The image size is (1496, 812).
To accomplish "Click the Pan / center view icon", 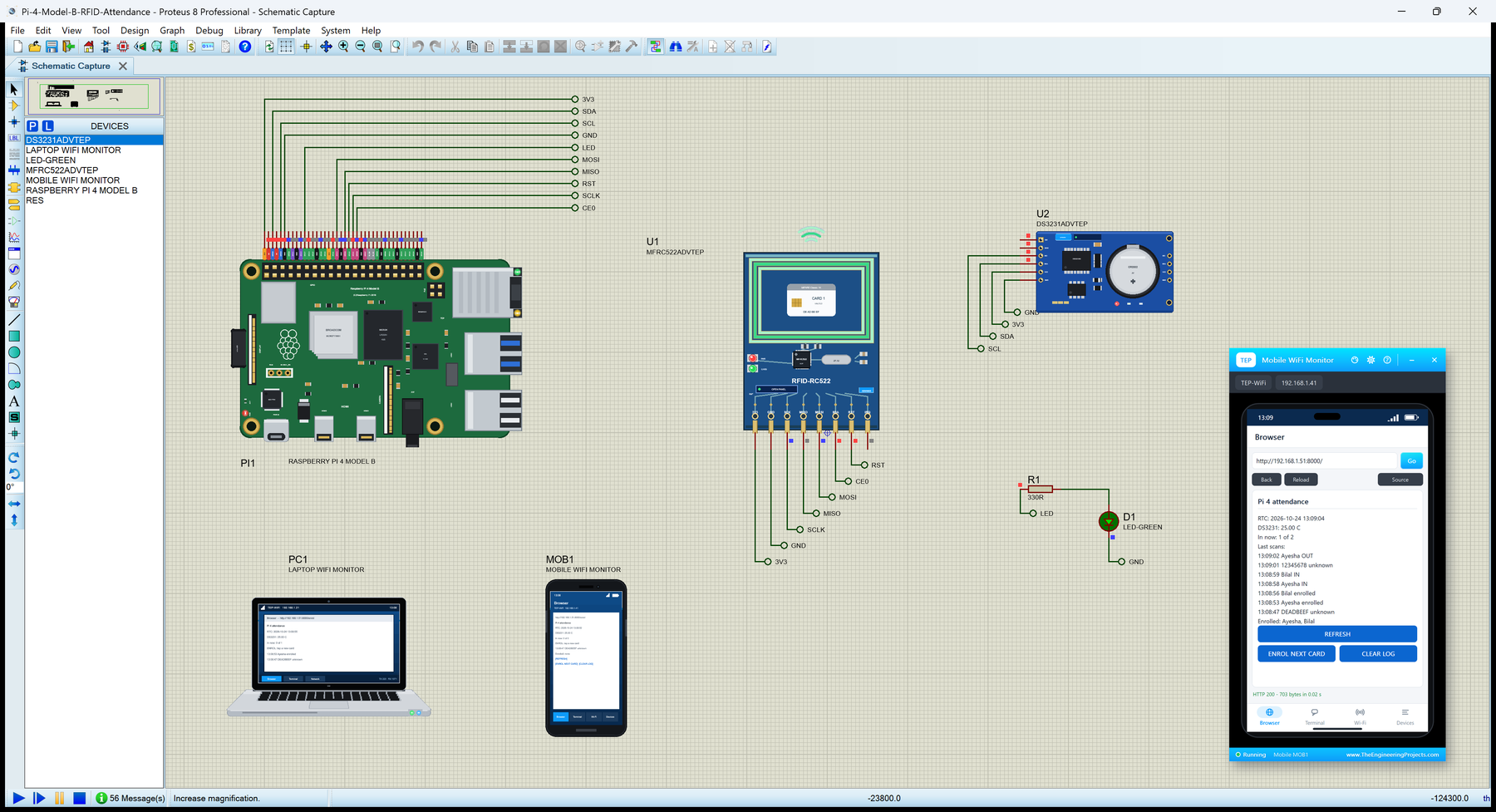I will [326, 47].
